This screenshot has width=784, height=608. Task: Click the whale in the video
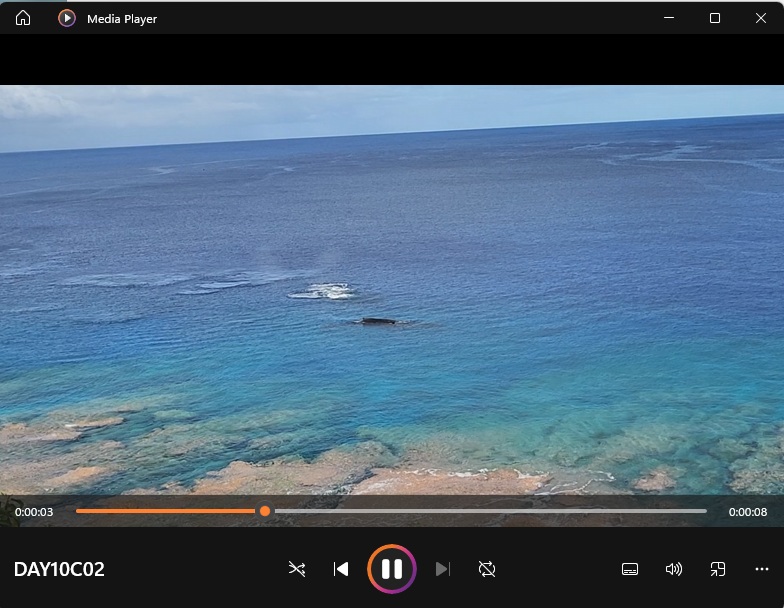(379, 321)
